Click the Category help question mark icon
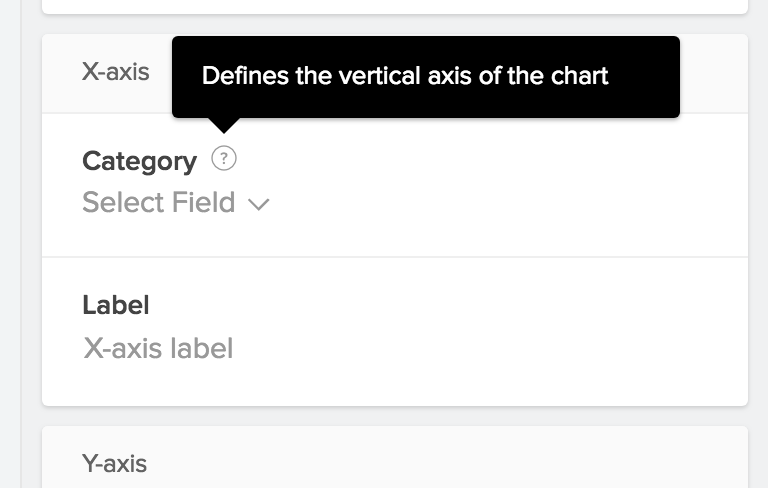This screenshot has height=488, width=768. point(225,158)
